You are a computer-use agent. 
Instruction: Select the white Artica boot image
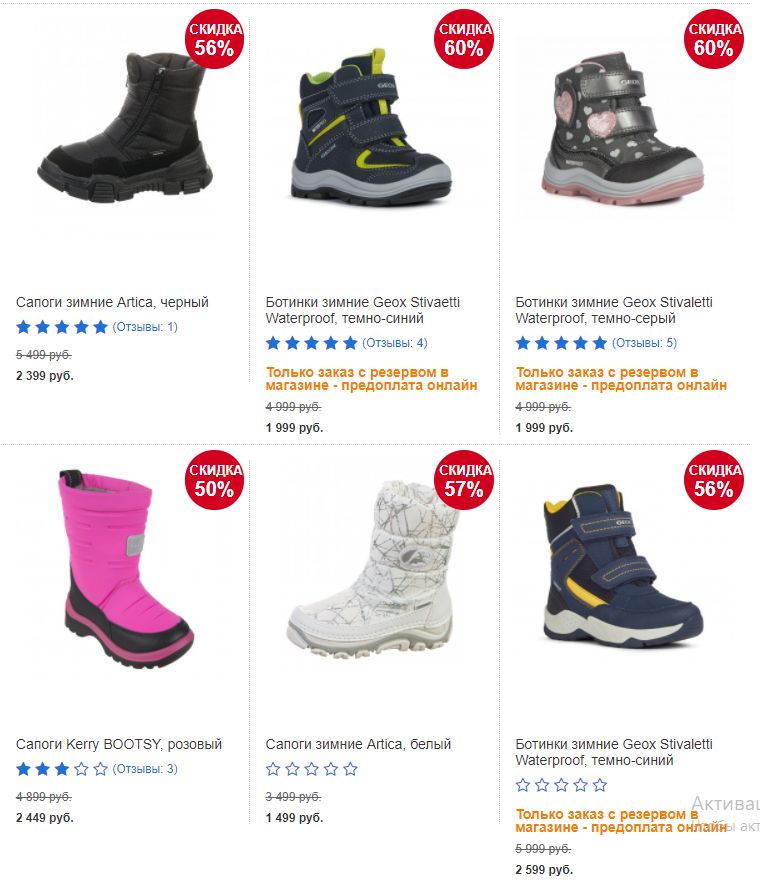point(372,569)
